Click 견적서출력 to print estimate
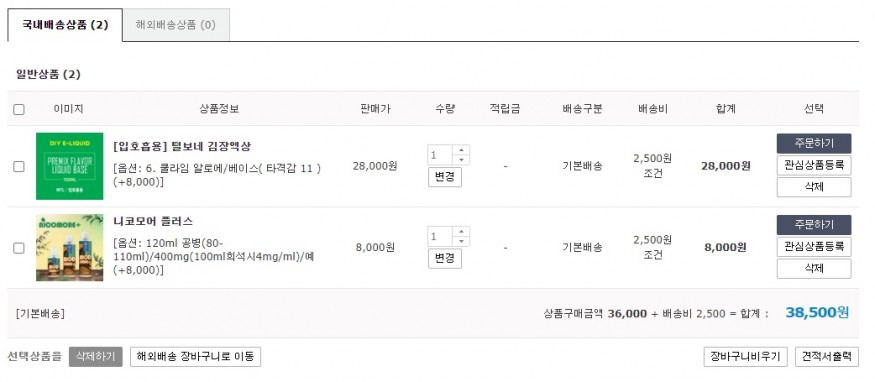This screenshot has height=382, width=875. (826, 356)
